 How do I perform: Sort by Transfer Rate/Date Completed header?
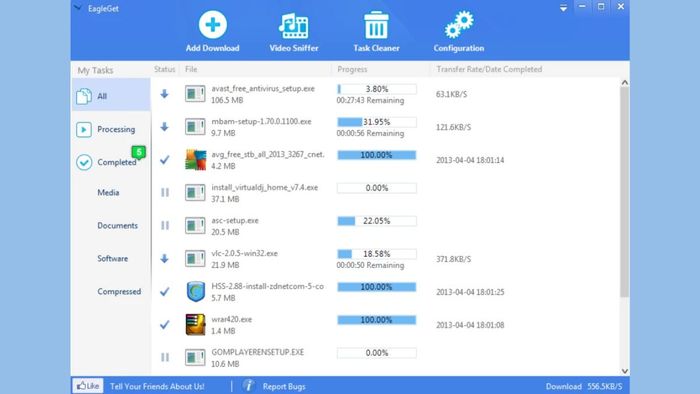[489, 69]
